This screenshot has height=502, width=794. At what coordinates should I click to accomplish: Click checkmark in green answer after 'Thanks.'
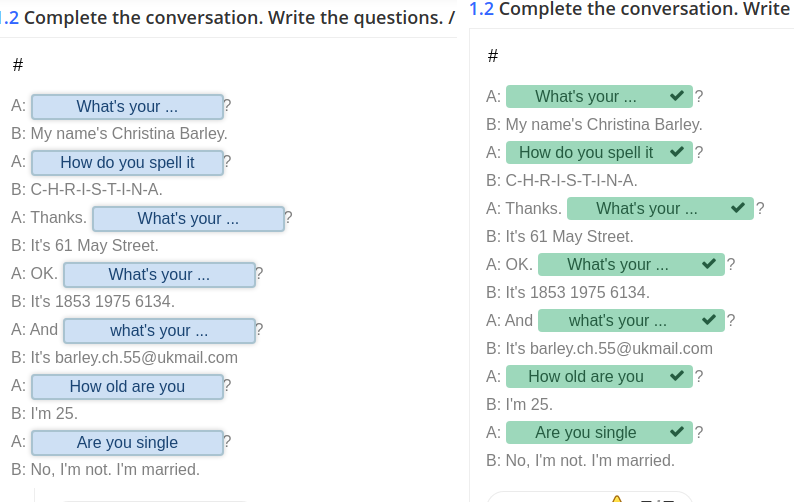738,208
